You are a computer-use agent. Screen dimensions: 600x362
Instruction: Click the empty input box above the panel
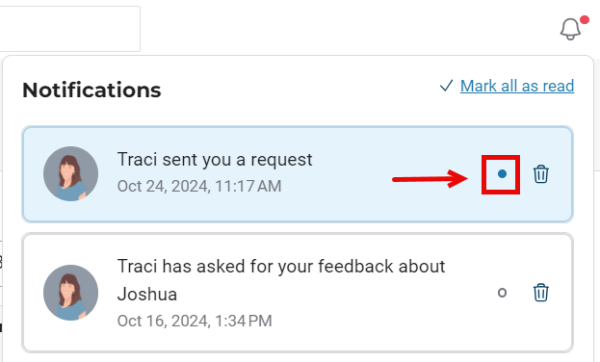click(70, 29)
